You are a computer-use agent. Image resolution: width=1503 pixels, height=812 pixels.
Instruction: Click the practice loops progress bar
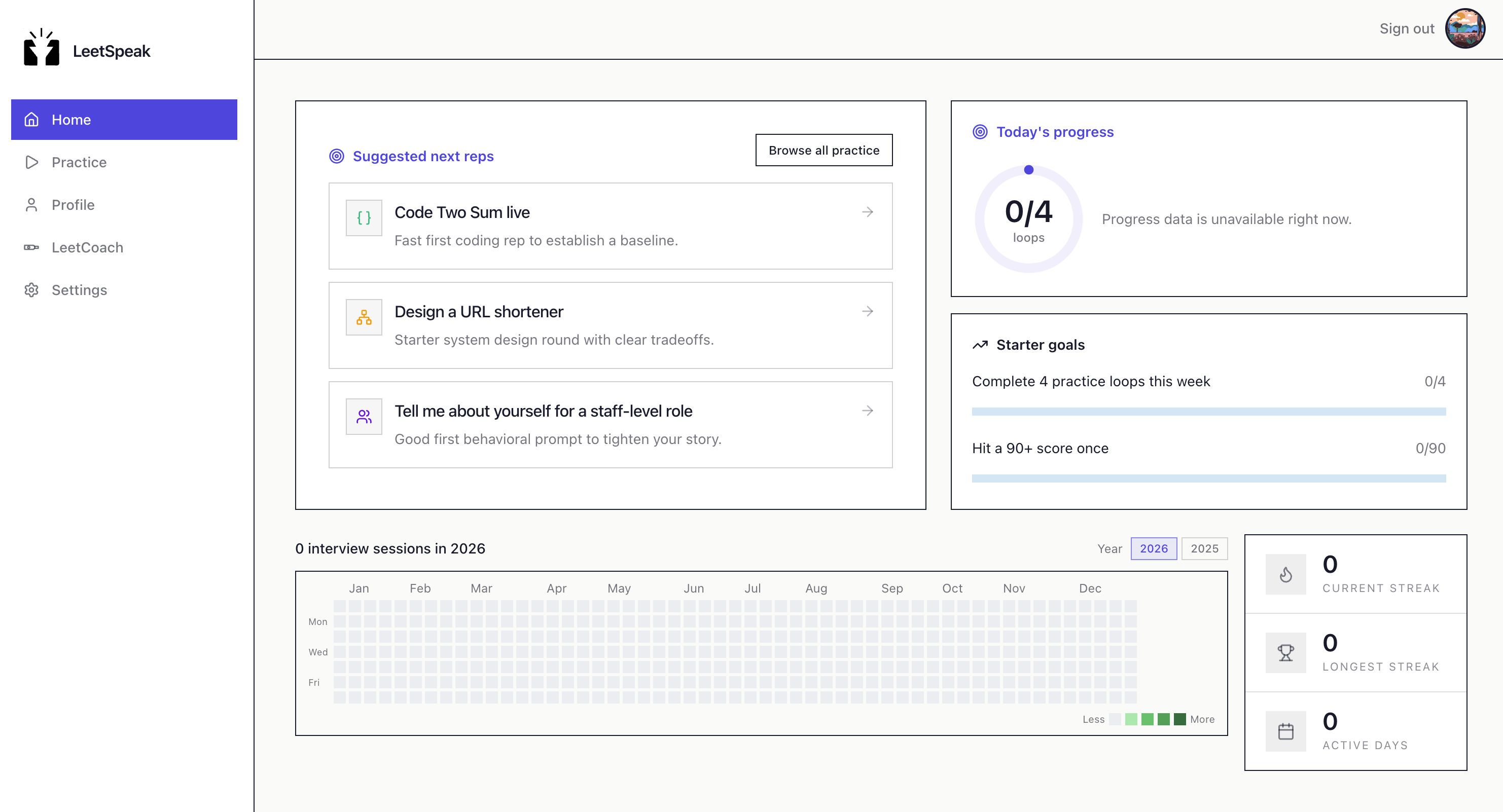[x=1208, y=412]
